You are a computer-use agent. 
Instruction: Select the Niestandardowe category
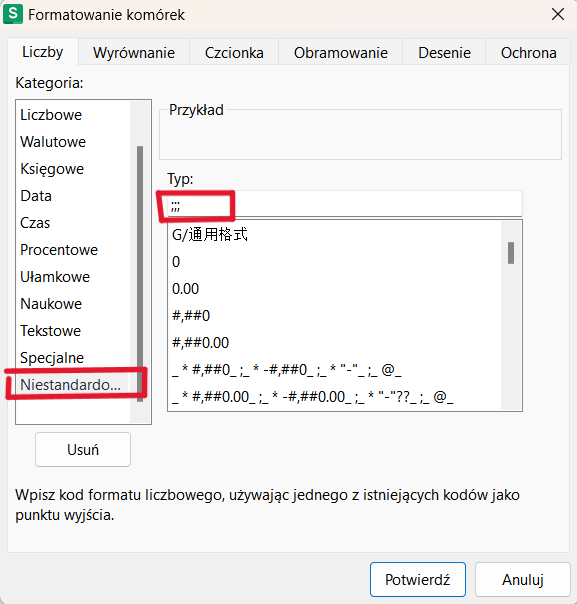click(73, 384)
